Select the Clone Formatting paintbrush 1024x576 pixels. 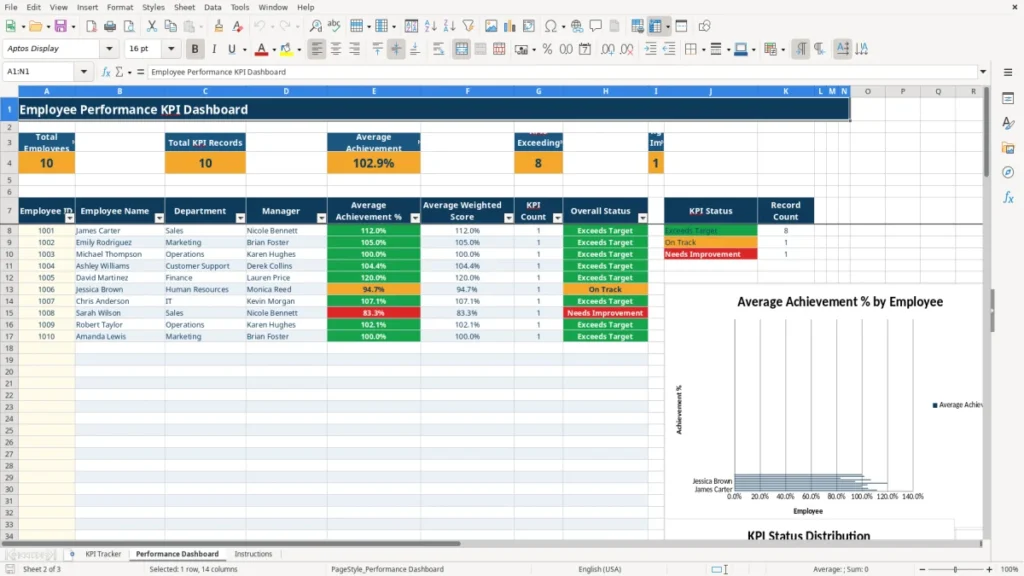219,26
